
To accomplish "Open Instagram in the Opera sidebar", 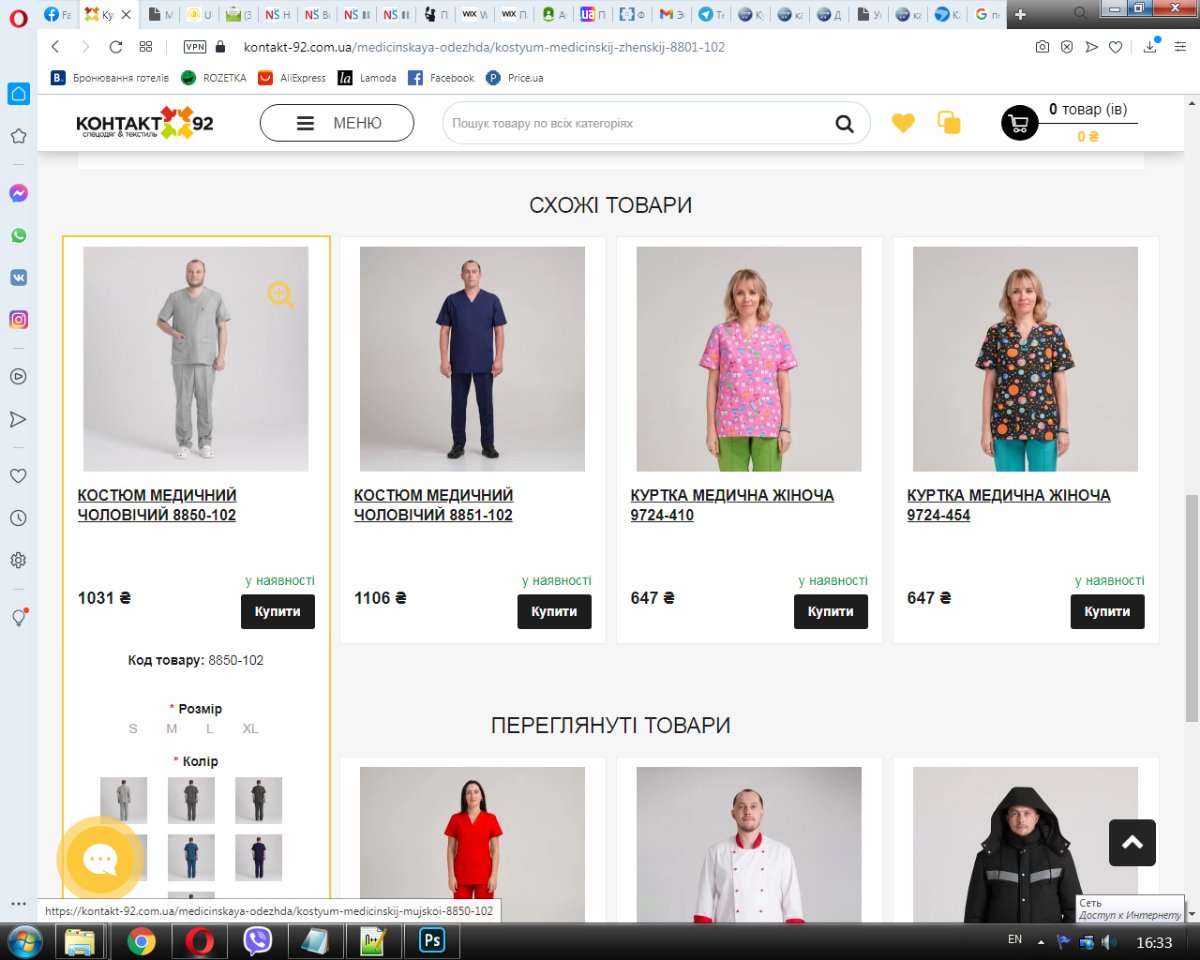I will (x=18, y=320).
